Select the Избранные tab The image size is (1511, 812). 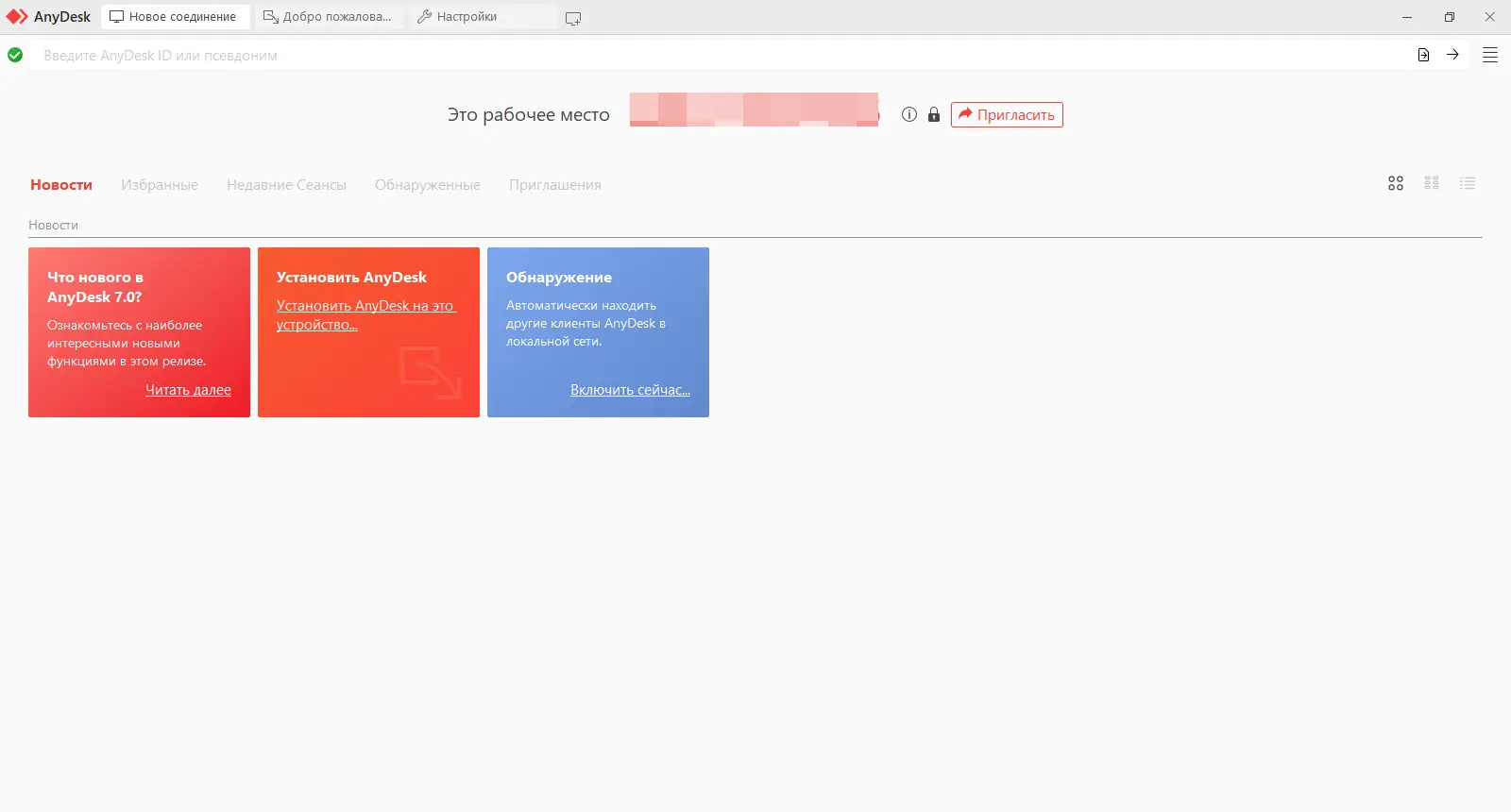click(160, 185)
